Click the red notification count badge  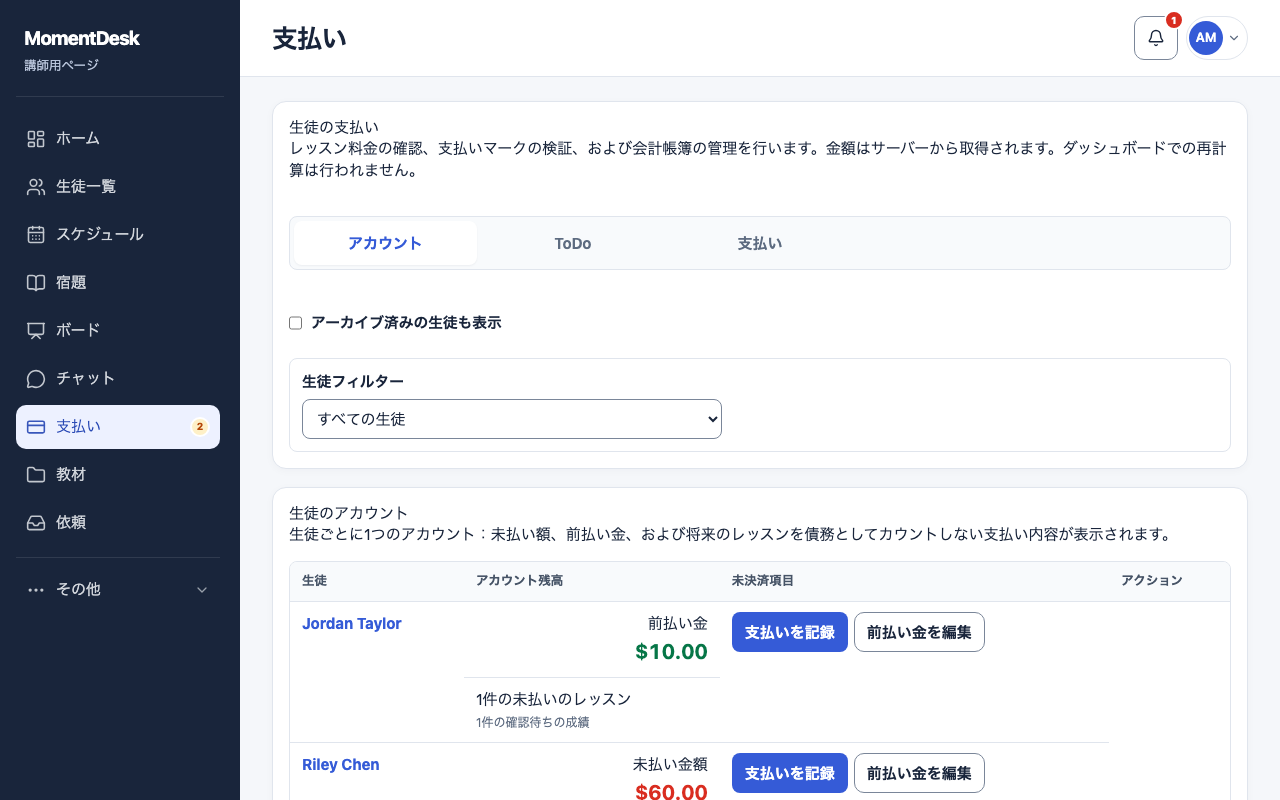tap(1174, 20)
